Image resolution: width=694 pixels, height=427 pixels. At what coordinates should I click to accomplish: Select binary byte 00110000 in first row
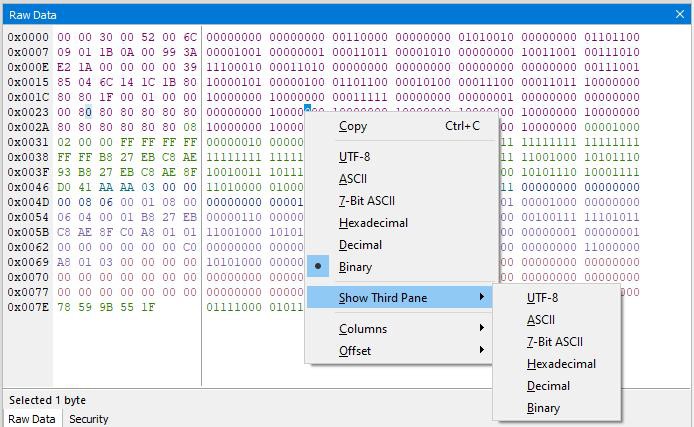(360, 37)
